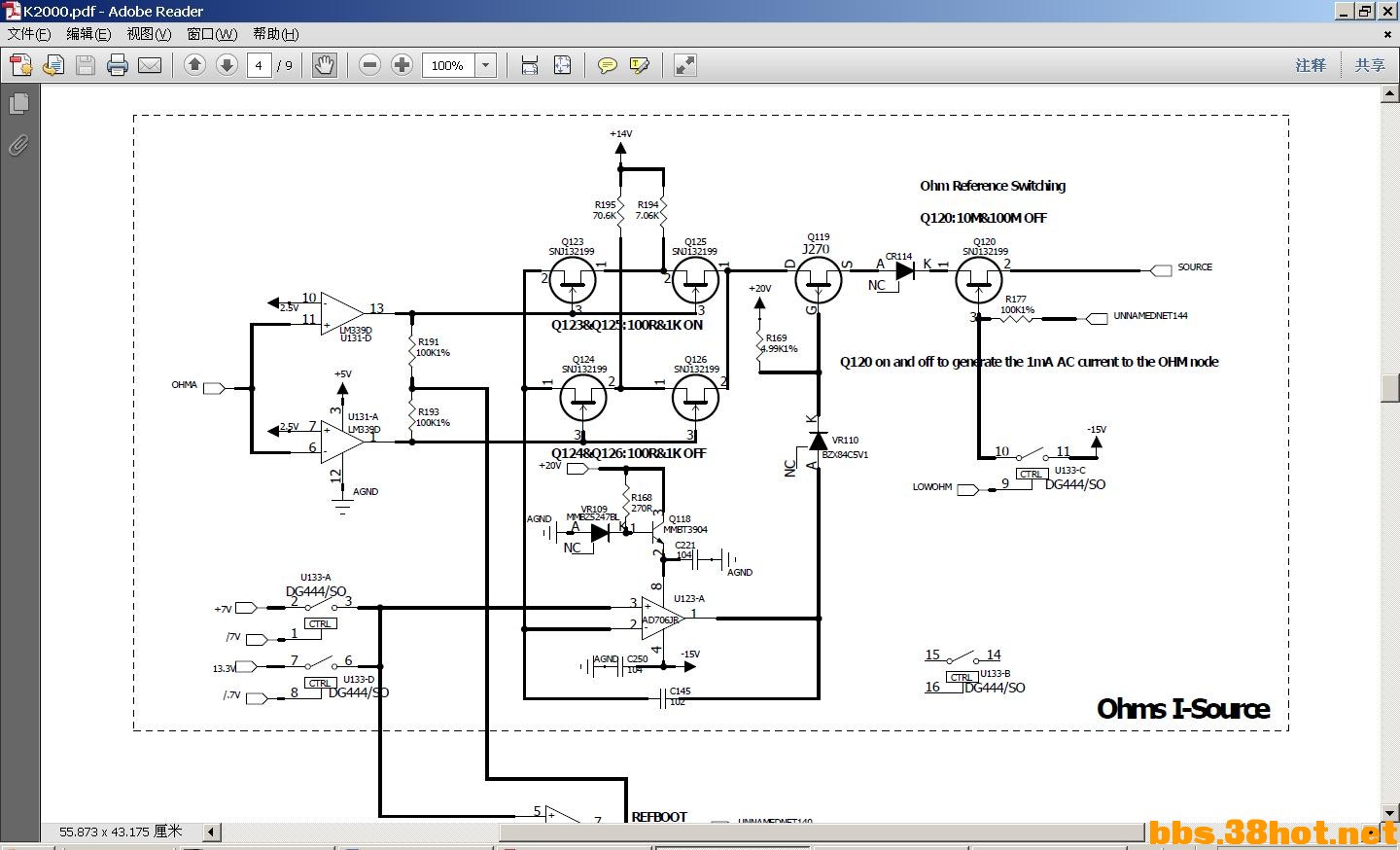Click the OHMA input label

(185, 385)
